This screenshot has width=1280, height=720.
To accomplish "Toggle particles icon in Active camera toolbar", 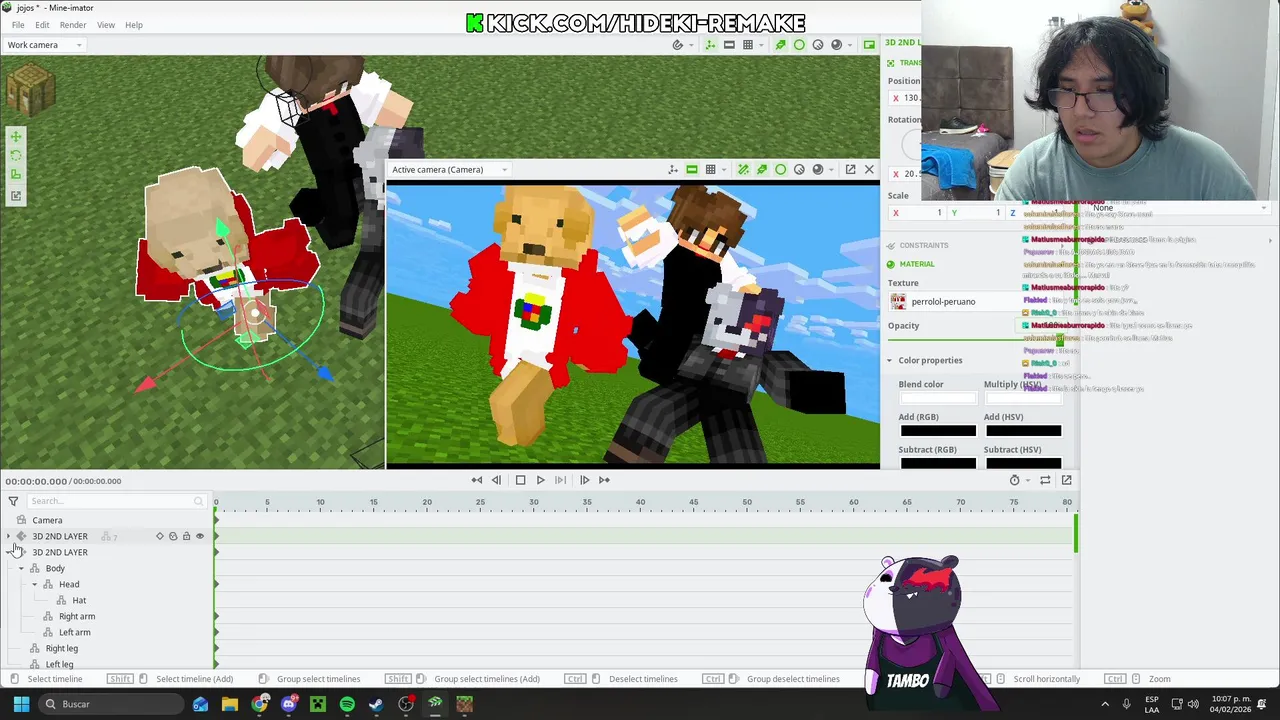I will click(762, 170).
